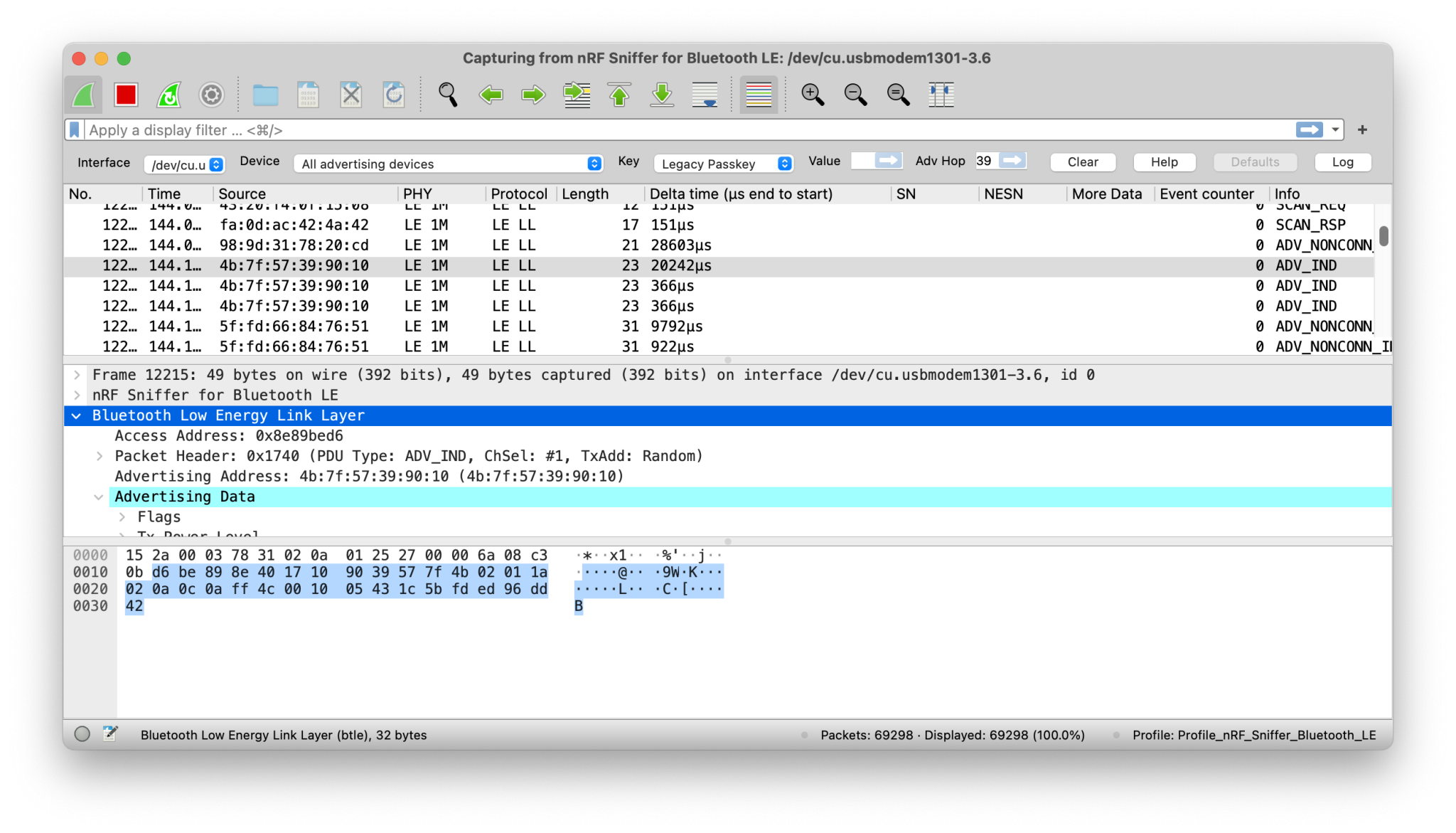Screen dimensions: 1456x833
Task: Click inside the display filter field
Action: click(x=427, y=129)
